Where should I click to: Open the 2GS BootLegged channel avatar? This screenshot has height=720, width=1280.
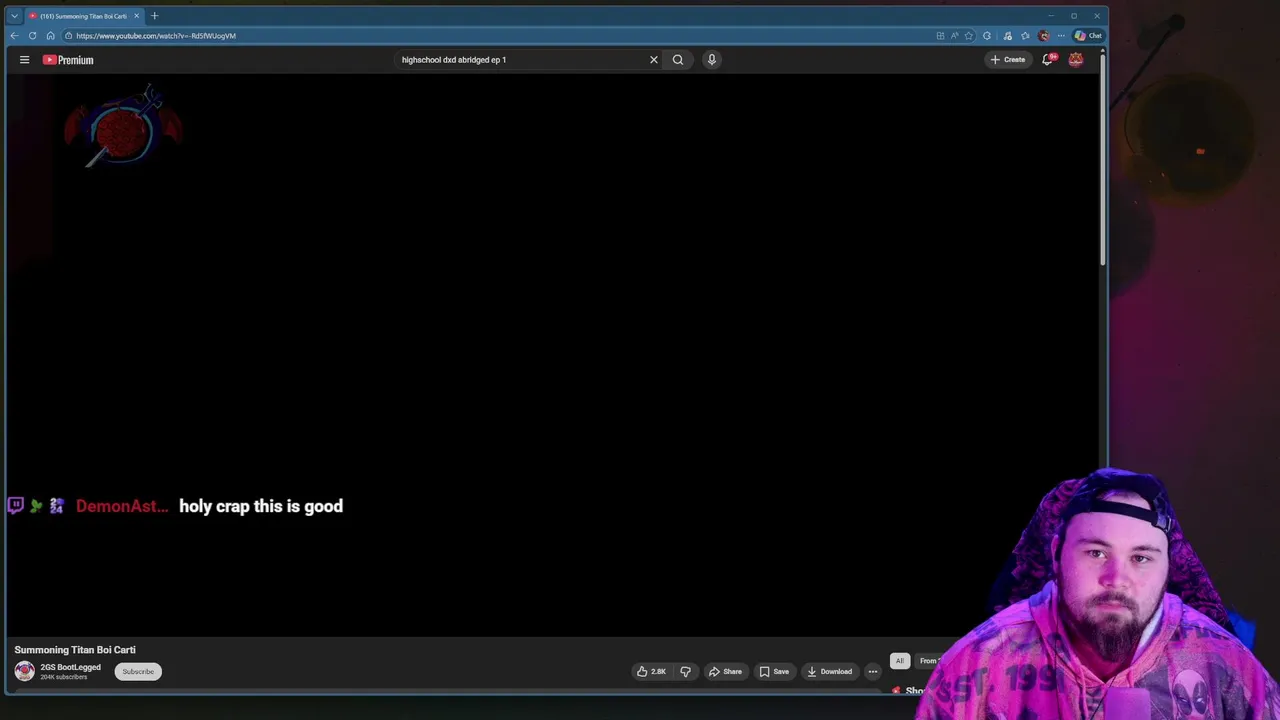pyautogui.click(x=24, y=672)
